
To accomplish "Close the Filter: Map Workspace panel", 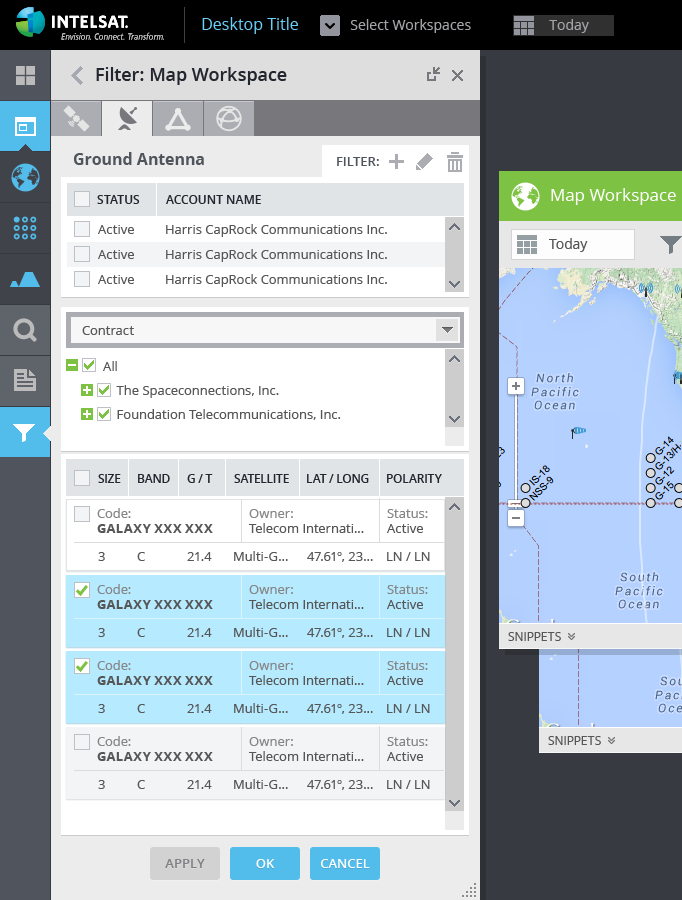I will tap(457, 75).
